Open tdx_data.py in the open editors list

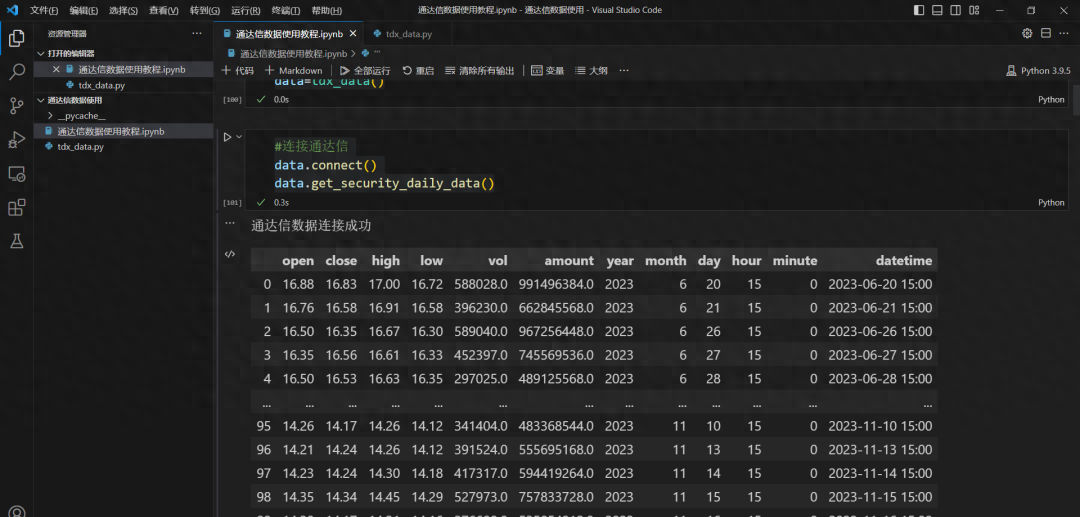click(x=101, y=85)
